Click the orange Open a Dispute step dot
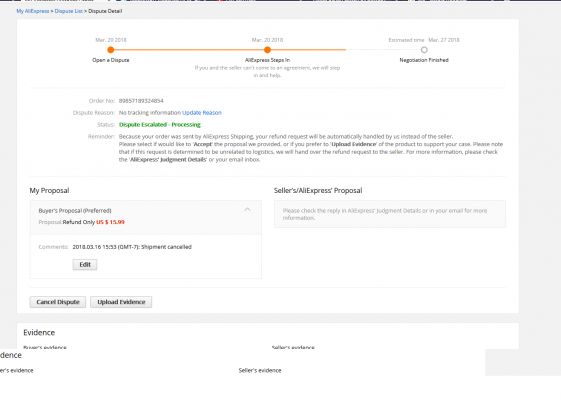This screenshot has height=400, width=561. 111,50
